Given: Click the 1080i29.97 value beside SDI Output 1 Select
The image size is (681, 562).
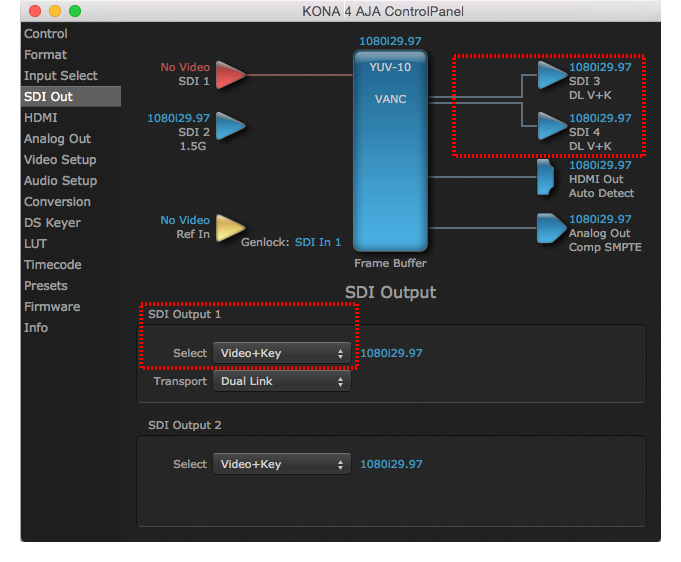Looking at the screenshot, I should click(391, 353).
